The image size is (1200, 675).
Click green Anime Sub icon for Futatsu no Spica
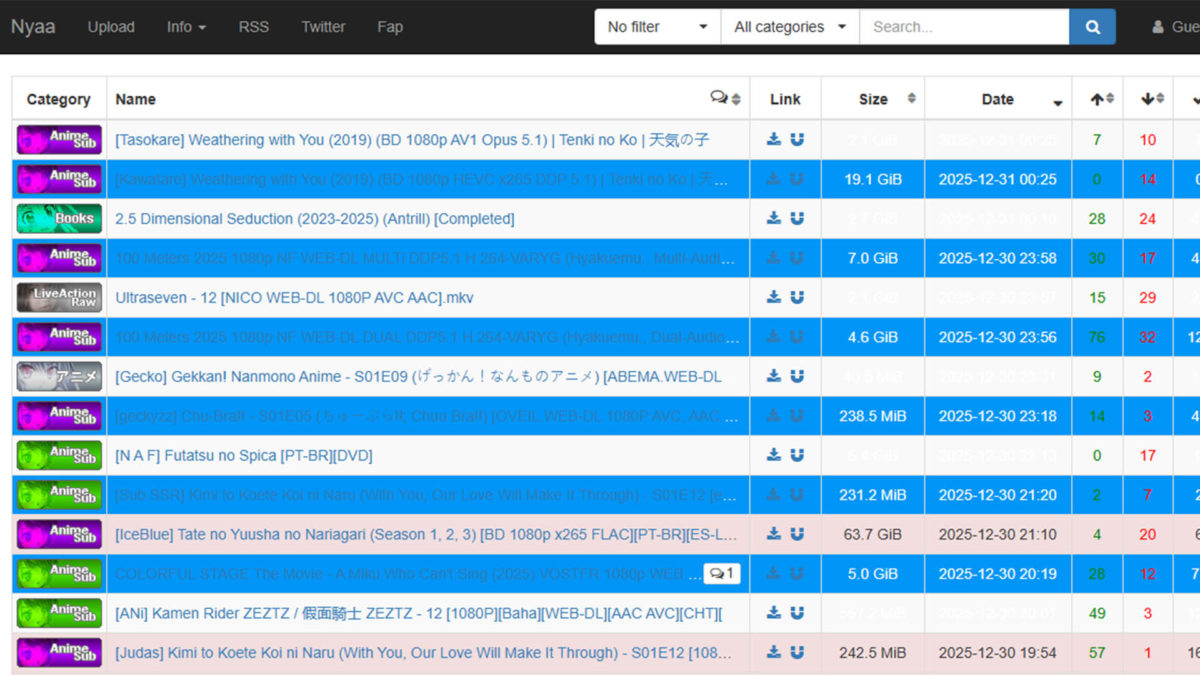(59, 455)
